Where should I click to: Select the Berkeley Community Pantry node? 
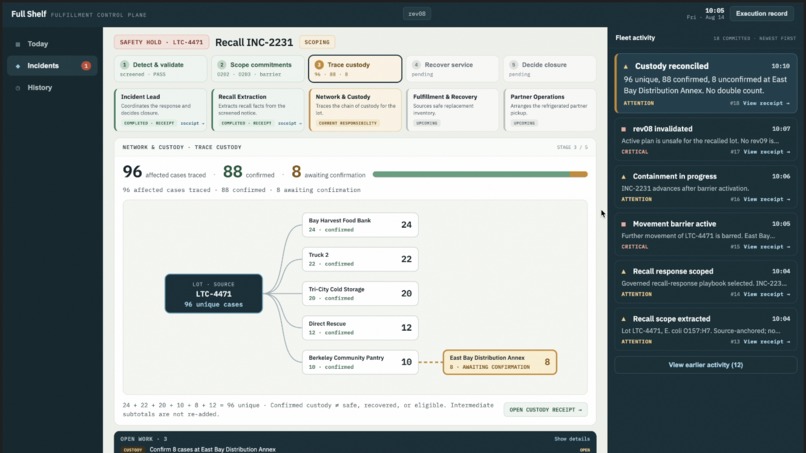point(360,362)
